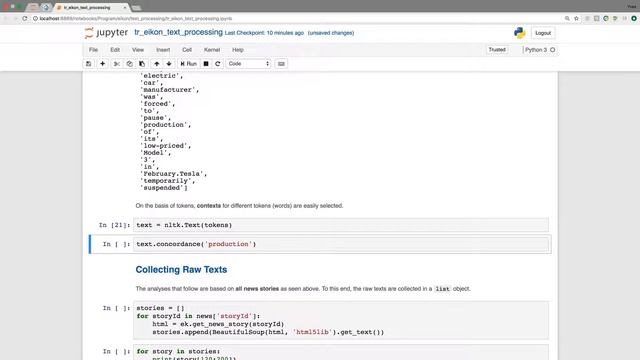The height and width of the screenshot is (360, 640).
Task: Click the Python 3 kernel name
Action: pyautogui.click(x=536, y=50)
